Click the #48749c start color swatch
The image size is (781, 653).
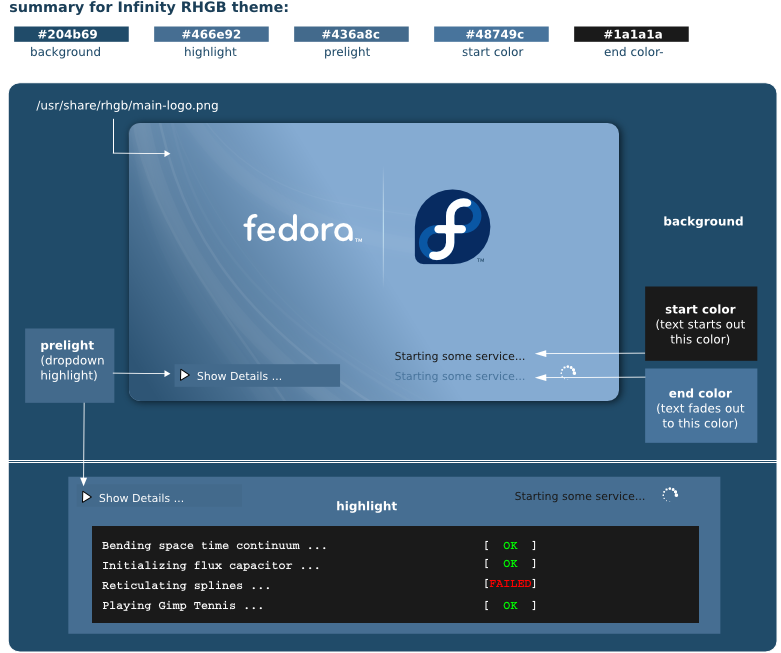(491, 34)
